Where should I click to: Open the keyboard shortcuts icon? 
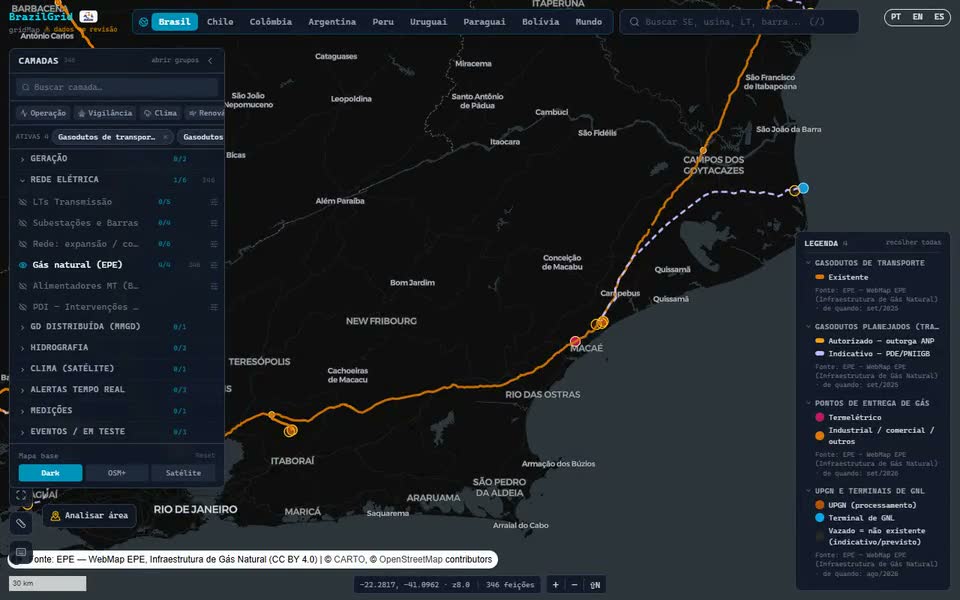21,552
